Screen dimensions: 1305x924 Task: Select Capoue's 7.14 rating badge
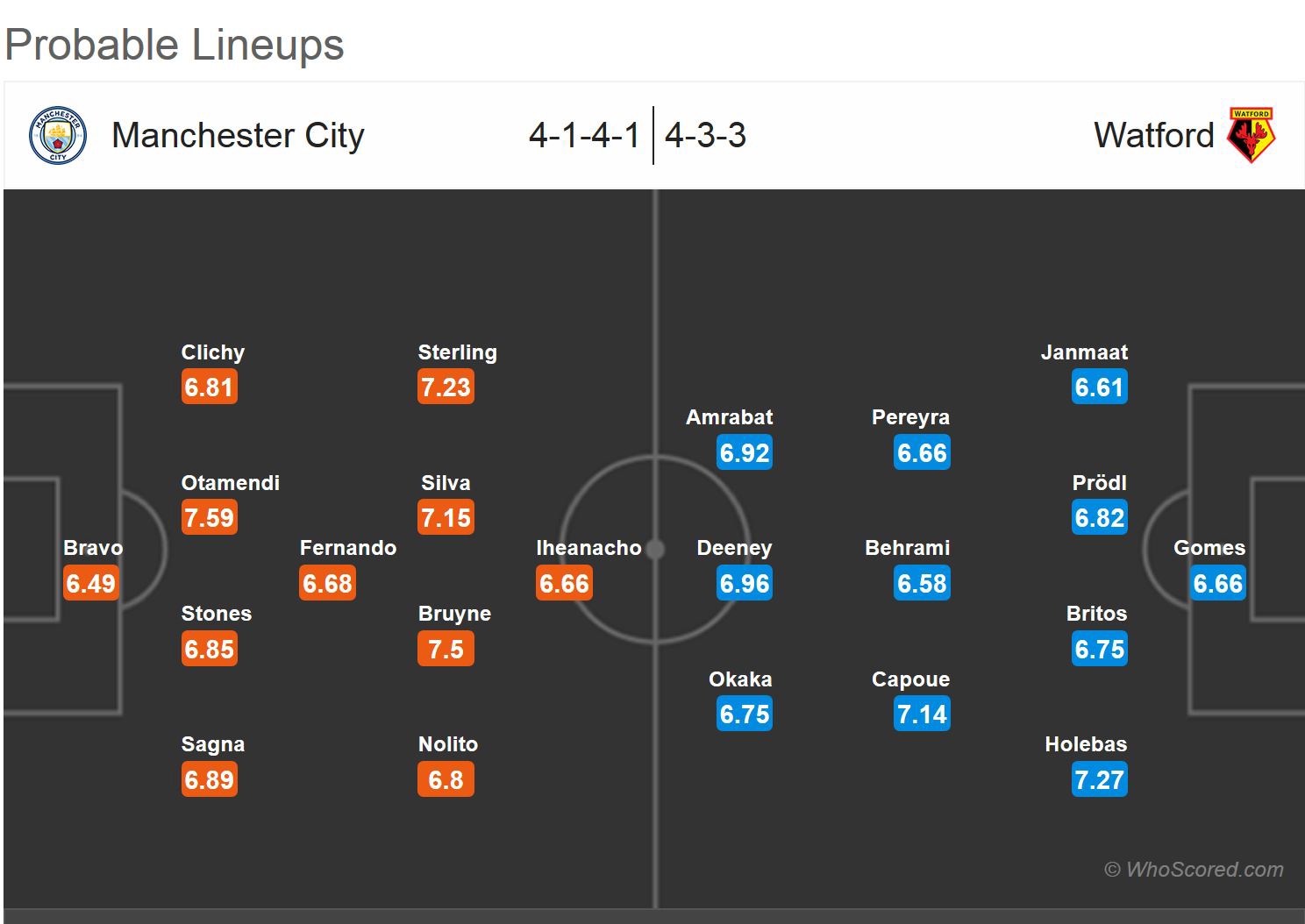pyautogui.click(x=922, y=714)
